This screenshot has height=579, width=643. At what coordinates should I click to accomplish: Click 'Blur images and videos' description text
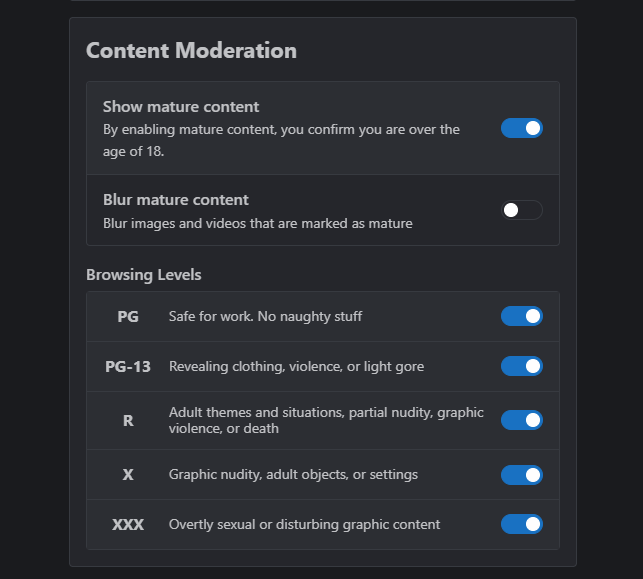pos(258,223)
